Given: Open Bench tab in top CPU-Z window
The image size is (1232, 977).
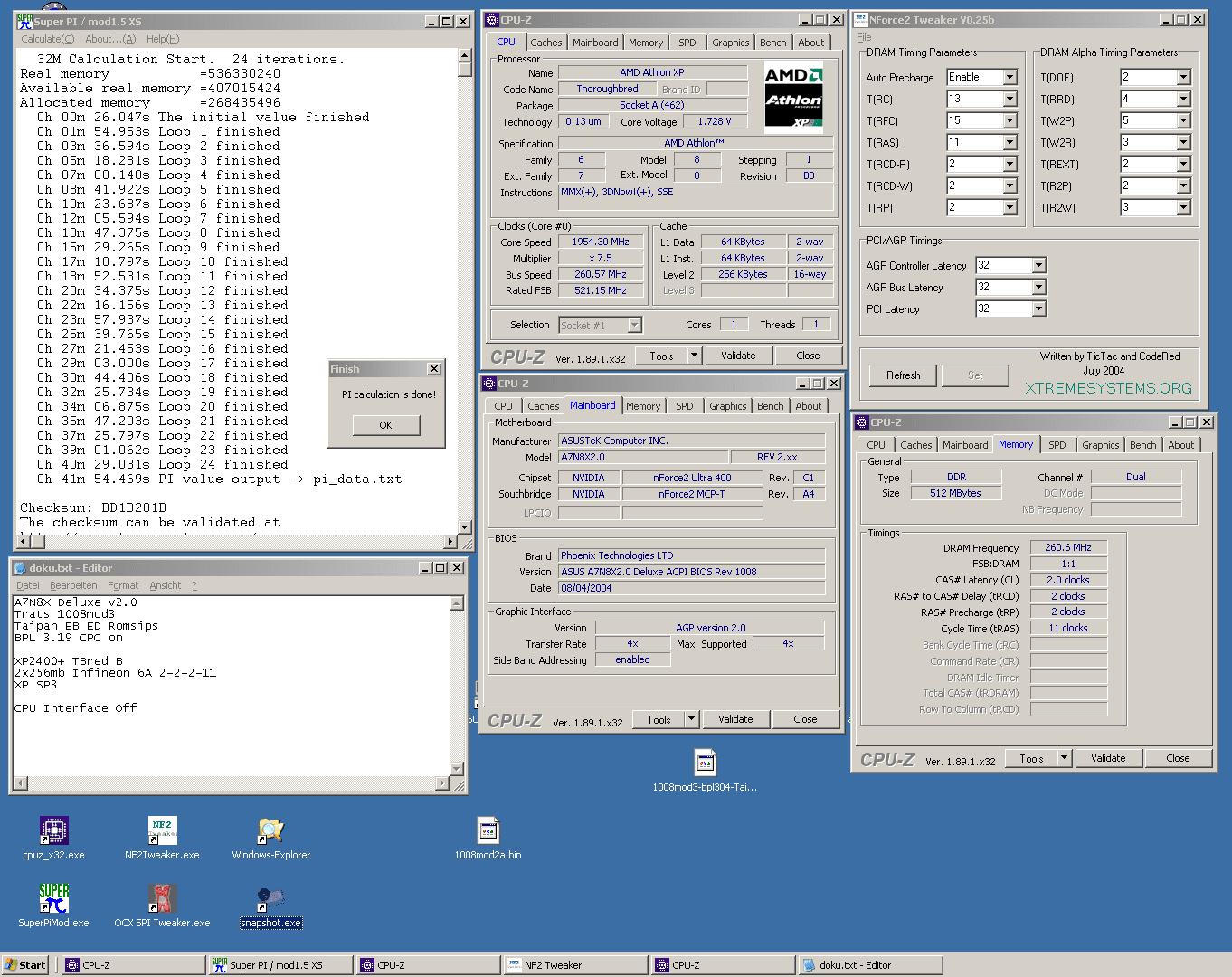Looking at the screenshot, I should tap(773, 43).
